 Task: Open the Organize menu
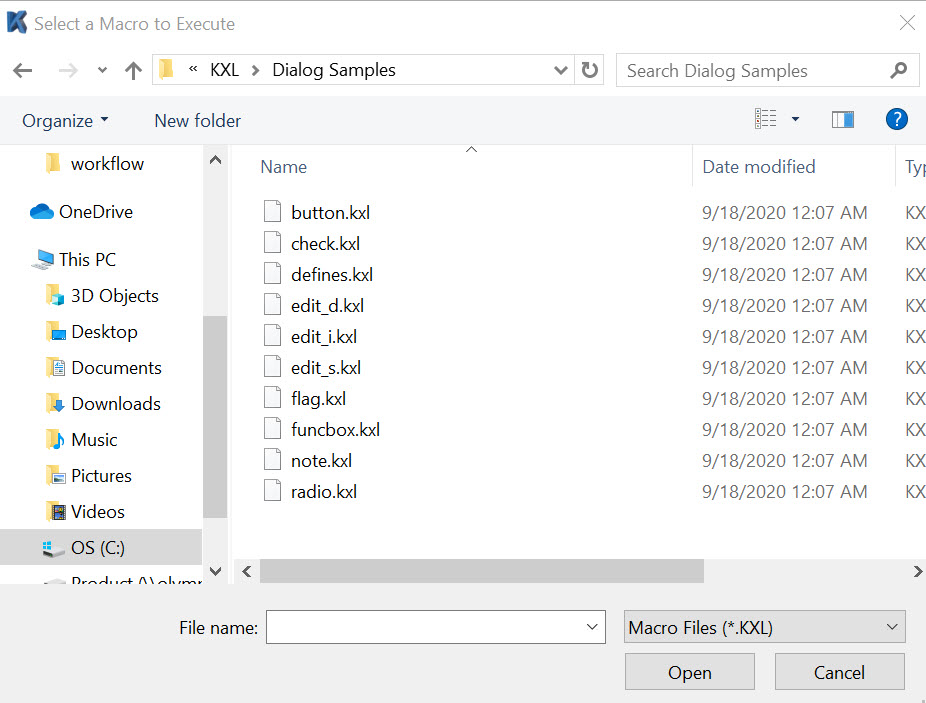click(x=65, y=120)
